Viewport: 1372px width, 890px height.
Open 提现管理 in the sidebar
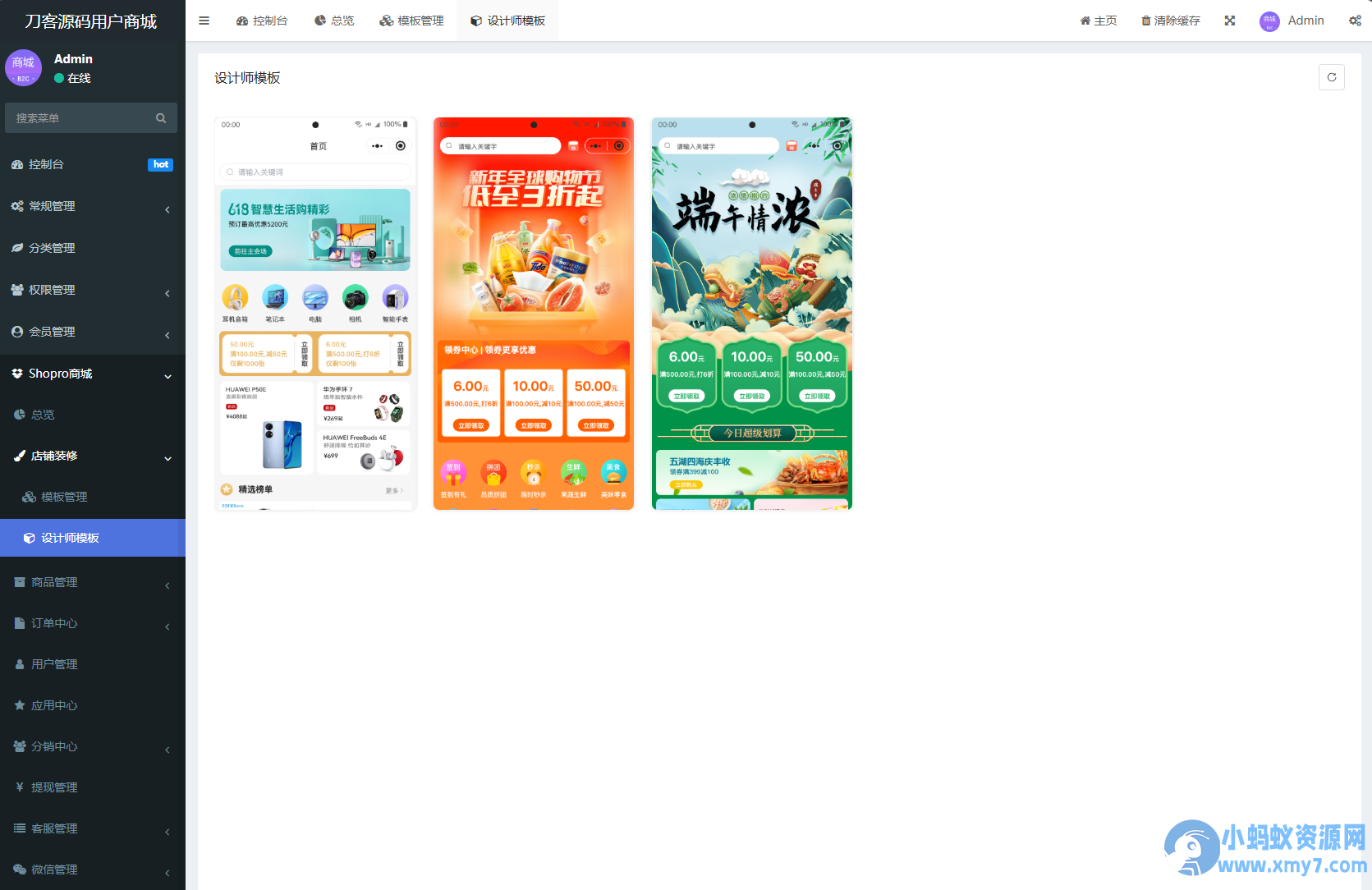[x=54, y=787]
